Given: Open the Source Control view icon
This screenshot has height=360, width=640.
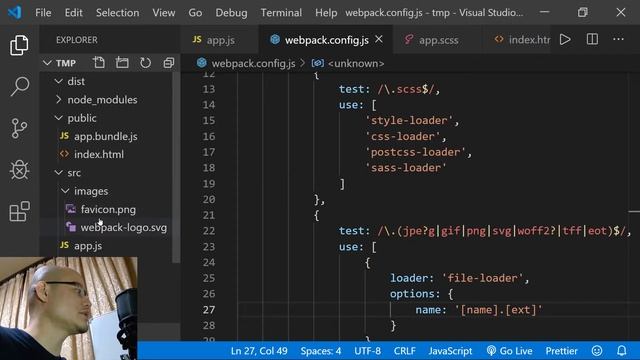Looking at the screenshot, I should pos(19,128).
